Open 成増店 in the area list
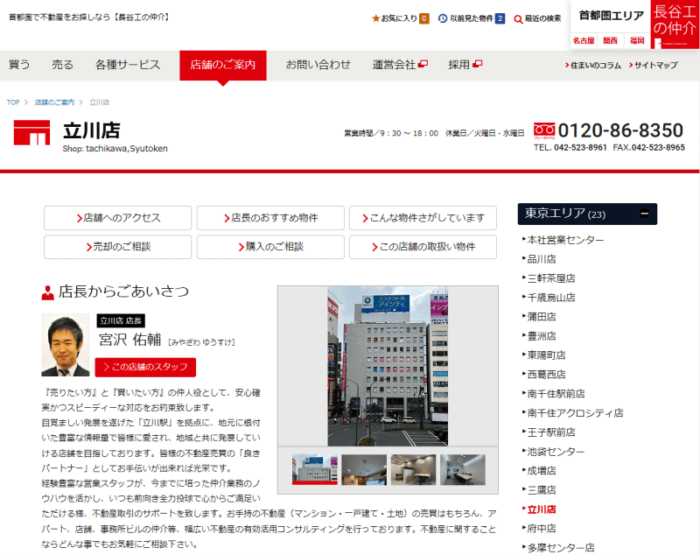 click(x=541, y=471)
